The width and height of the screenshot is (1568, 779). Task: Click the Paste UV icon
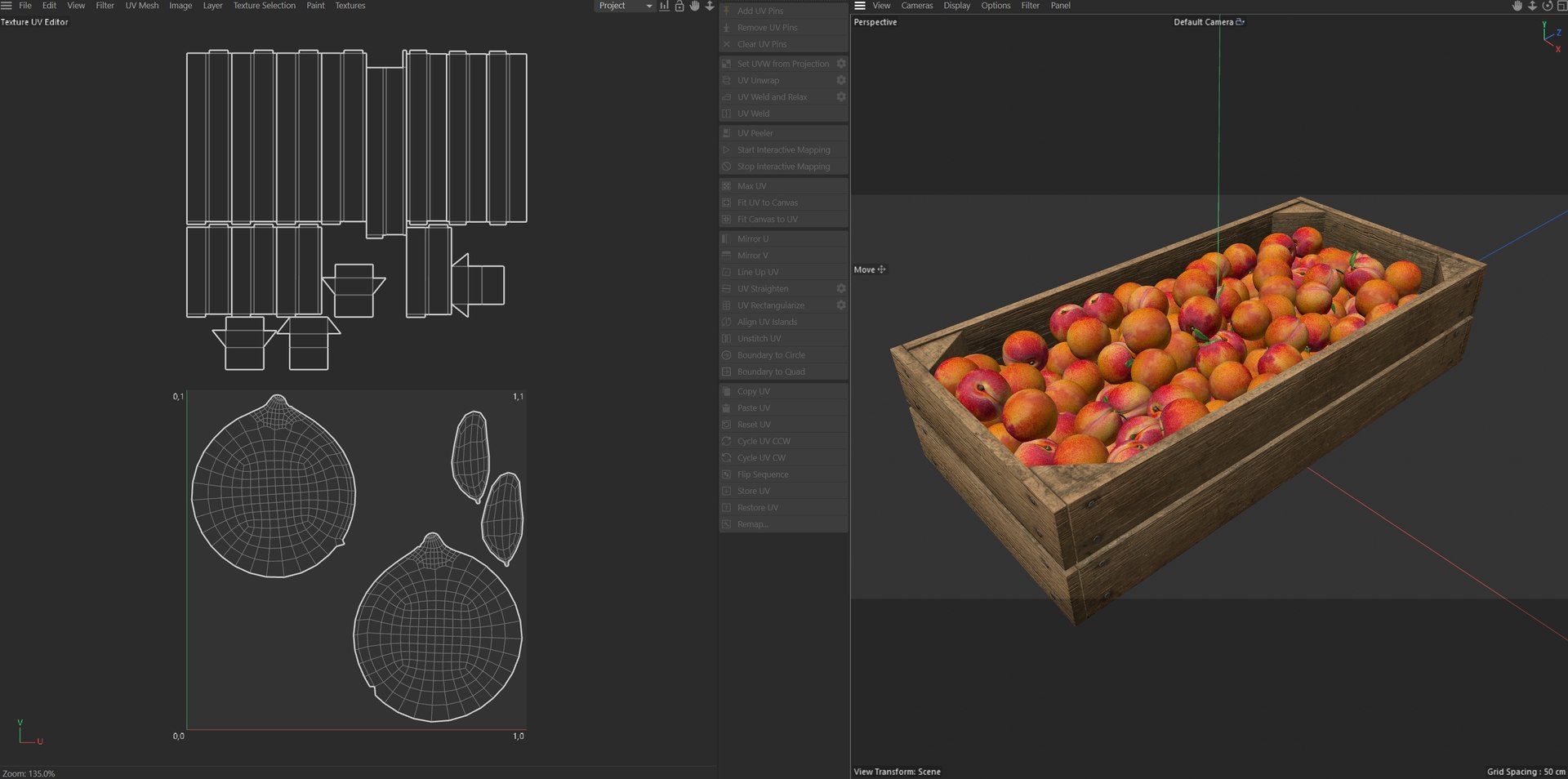[726, 408]
